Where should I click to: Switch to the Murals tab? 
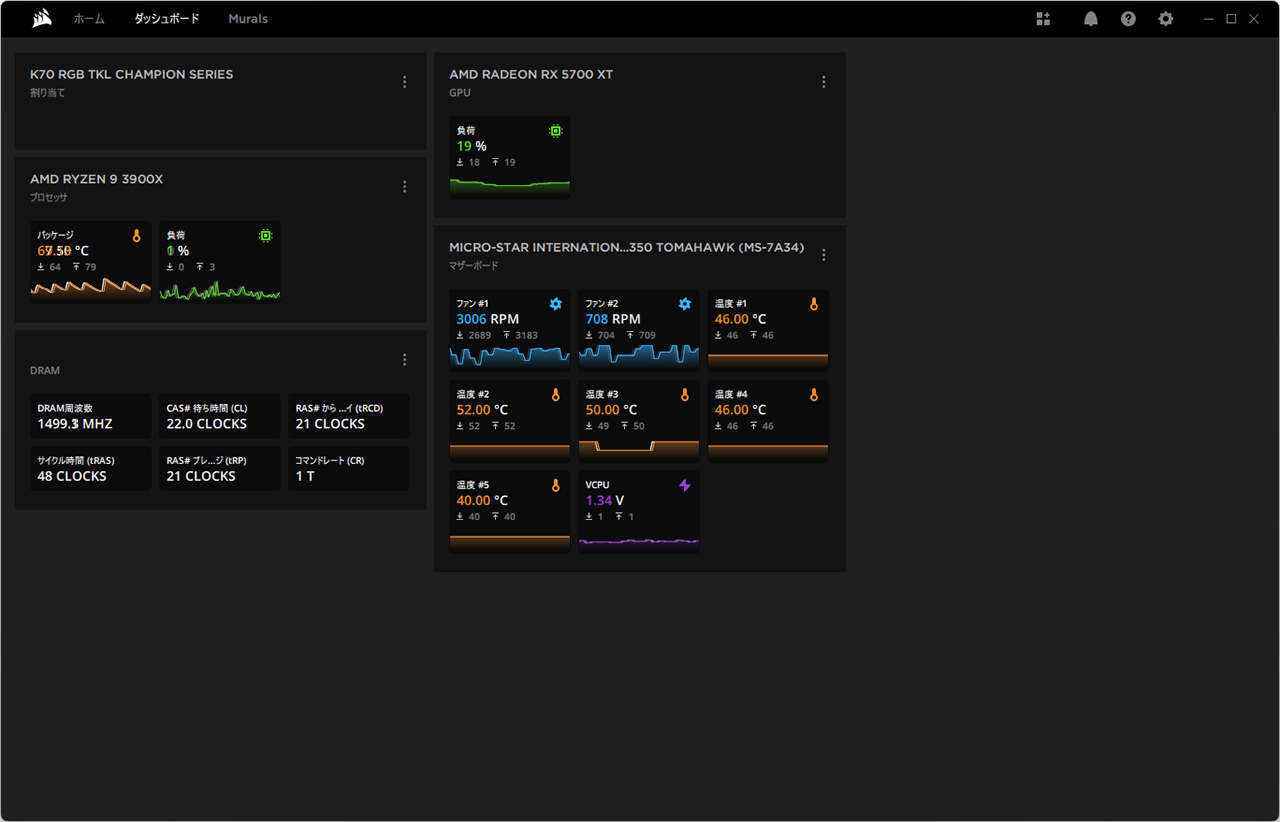248,19
